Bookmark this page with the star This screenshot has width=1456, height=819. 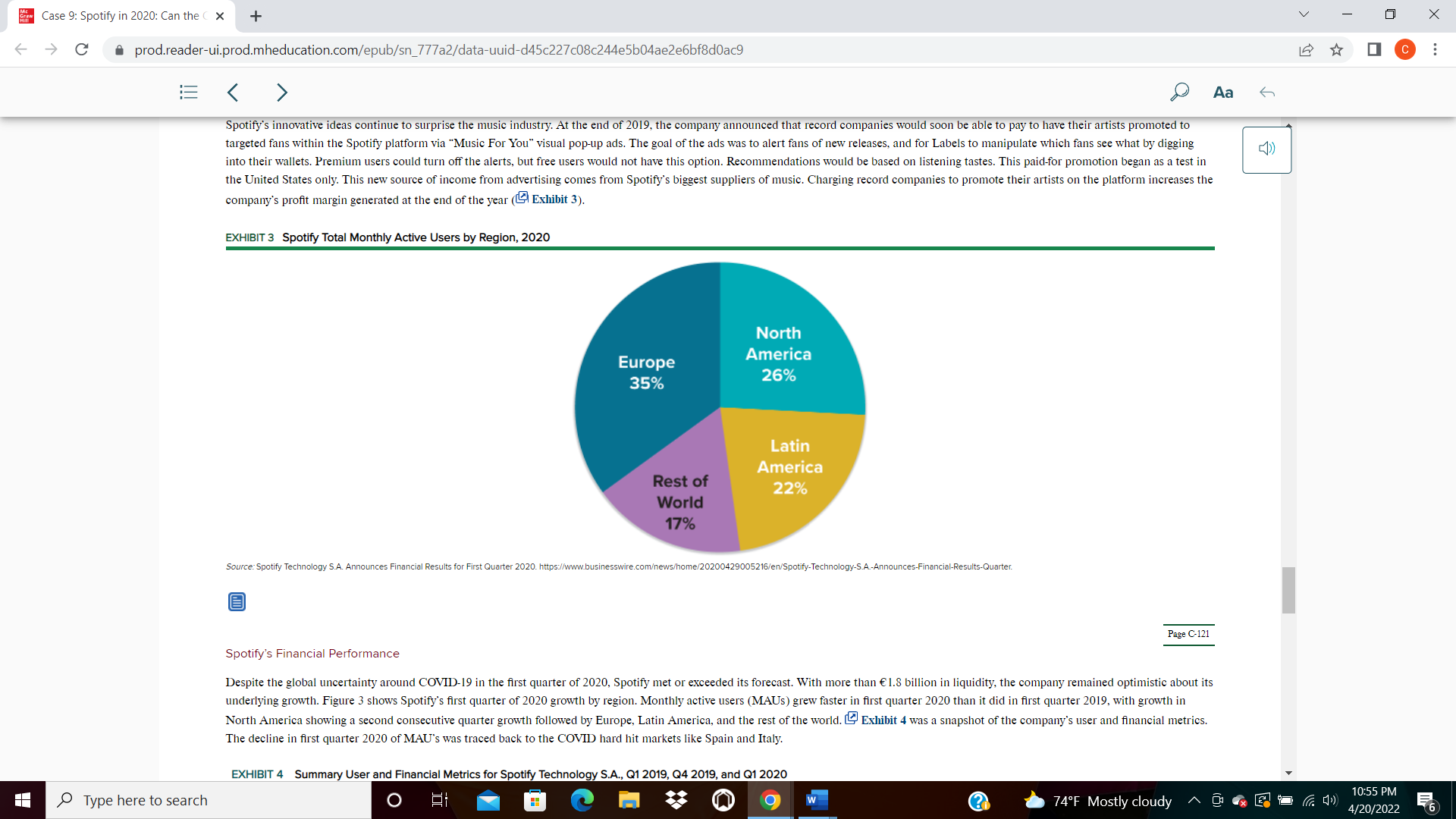[1336, 50]
